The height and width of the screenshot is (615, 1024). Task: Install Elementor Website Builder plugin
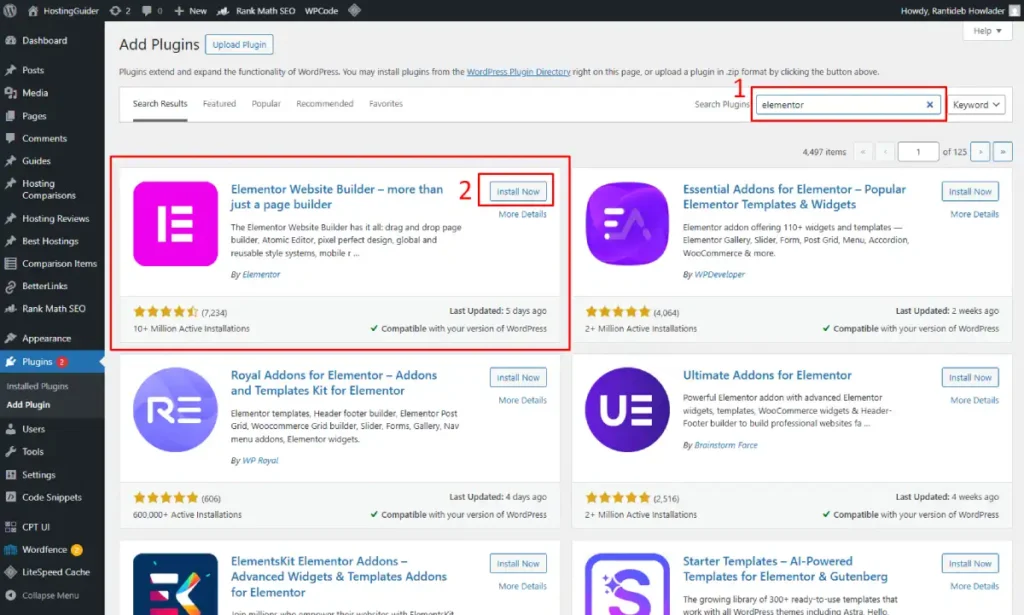pos(518,191)
